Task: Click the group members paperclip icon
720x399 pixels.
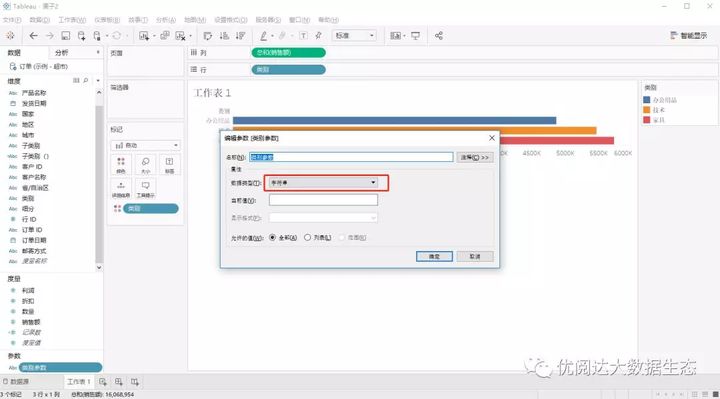Action: [282, 35]
